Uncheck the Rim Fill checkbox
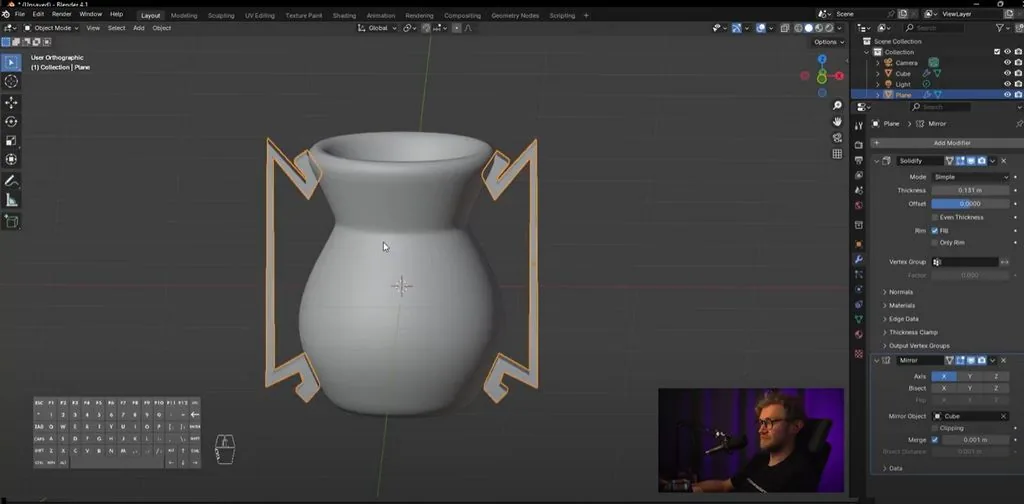1024x504 pixels. tap(935, 230)
